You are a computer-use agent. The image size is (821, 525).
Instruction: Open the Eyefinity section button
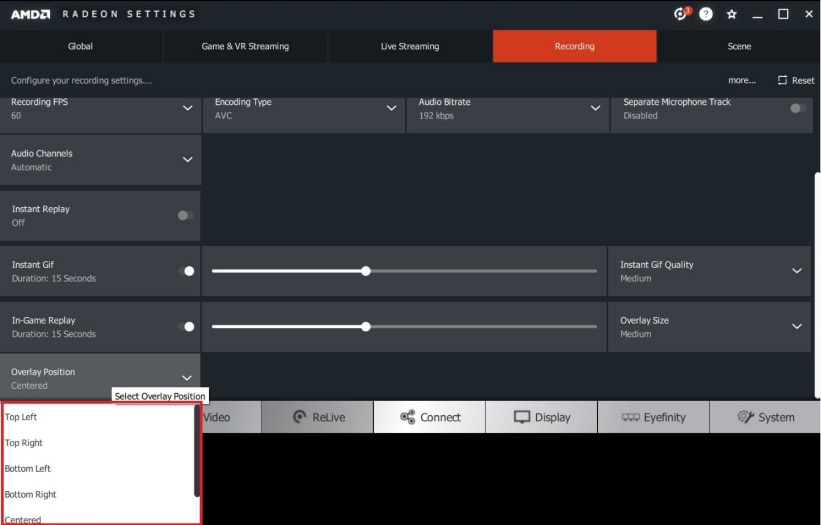pos(653,417)
